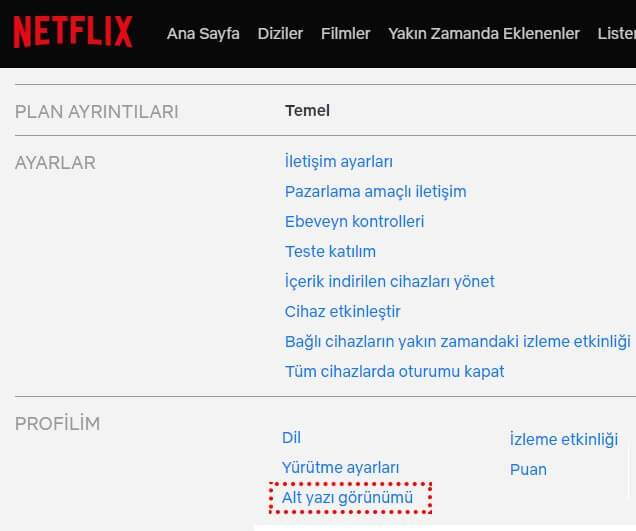This screenshot has height=531, width=636.
Task: Open Yürütme ayarları link
Action: point(340,467)
